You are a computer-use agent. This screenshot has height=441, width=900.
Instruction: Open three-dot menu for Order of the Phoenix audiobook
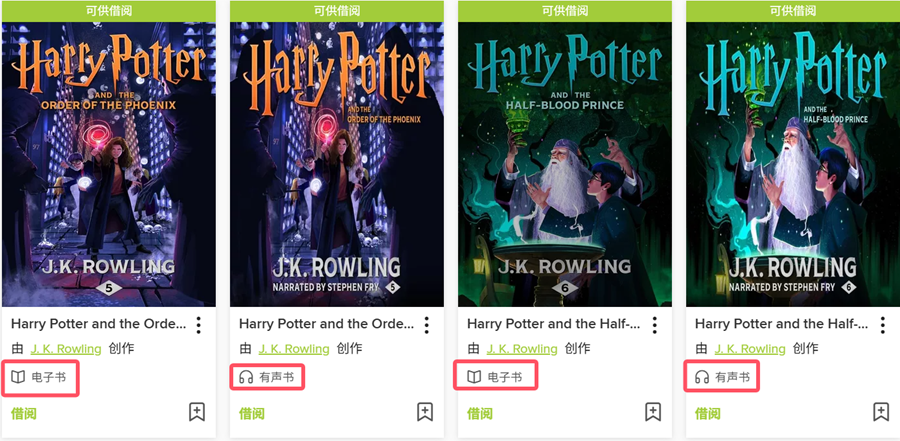[426, 324]
